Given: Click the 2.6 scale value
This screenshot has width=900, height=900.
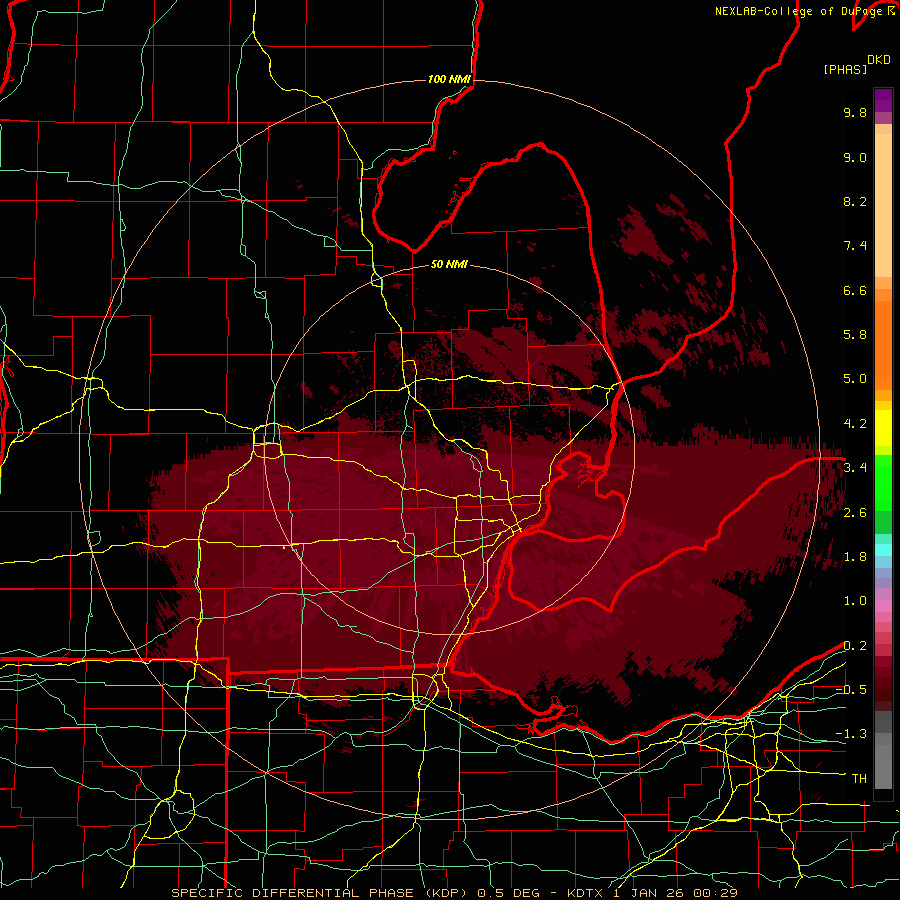Looking at the screenshot, I should (855, 513).
